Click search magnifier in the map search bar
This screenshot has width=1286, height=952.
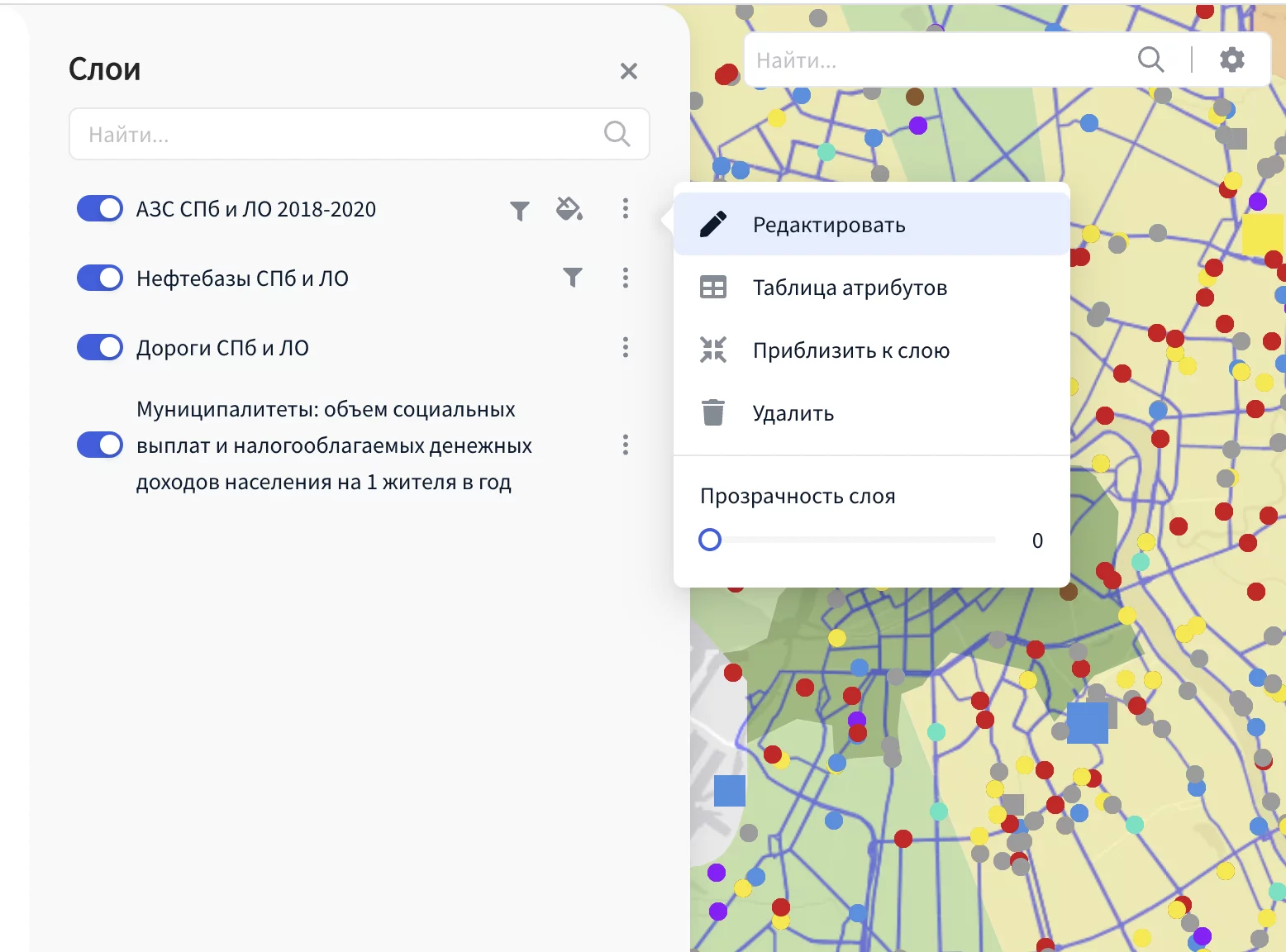click(x=1150, y=59)
